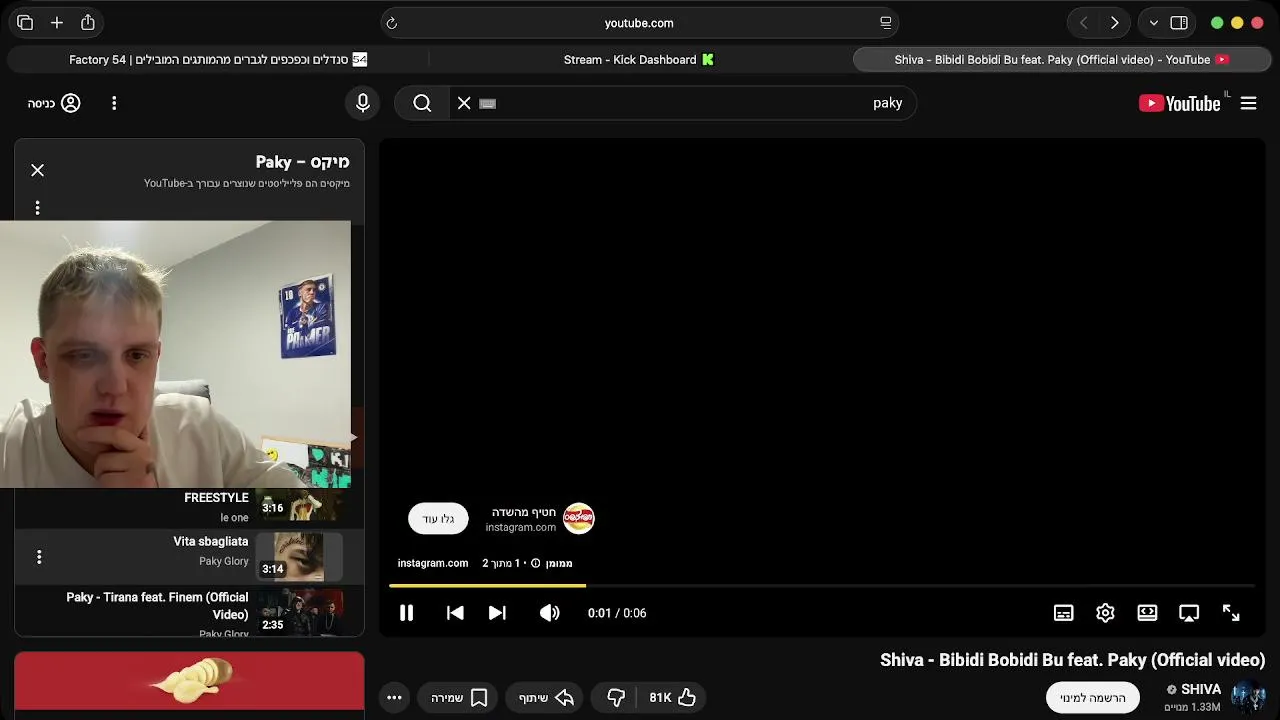Switch to Factory 54 tab

[218, 60]
